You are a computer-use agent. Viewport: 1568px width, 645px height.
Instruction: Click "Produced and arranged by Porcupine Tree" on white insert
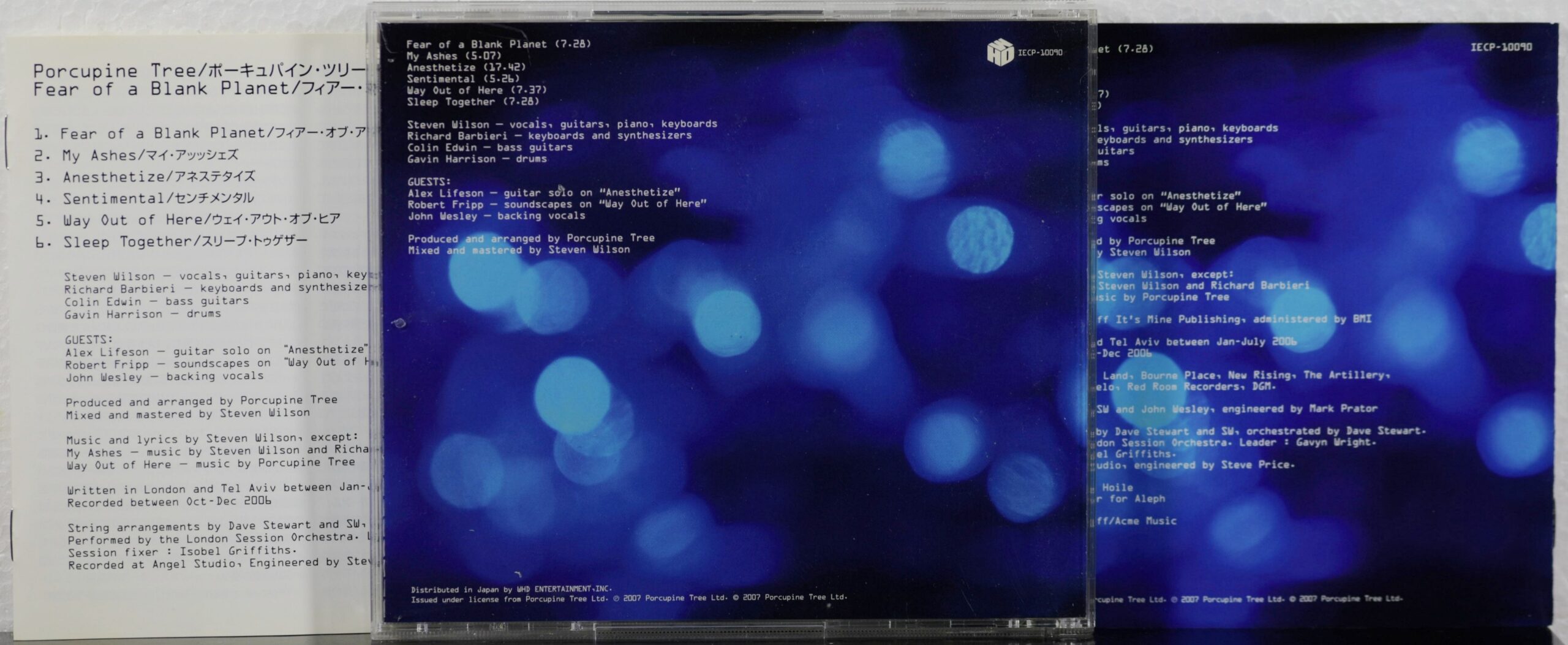[202, 401]
